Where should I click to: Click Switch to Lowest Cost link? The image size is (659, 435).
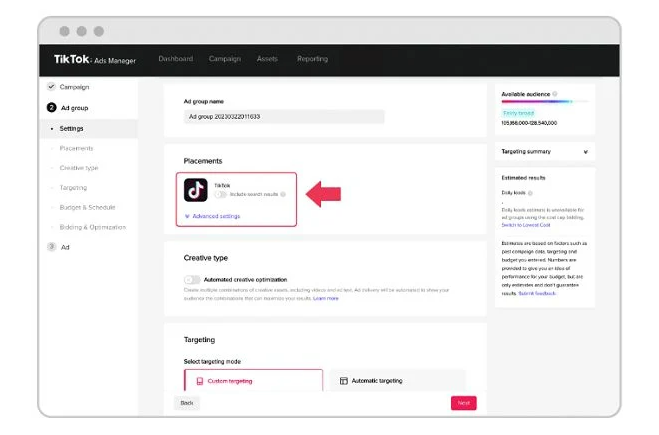tap(526, 225)
